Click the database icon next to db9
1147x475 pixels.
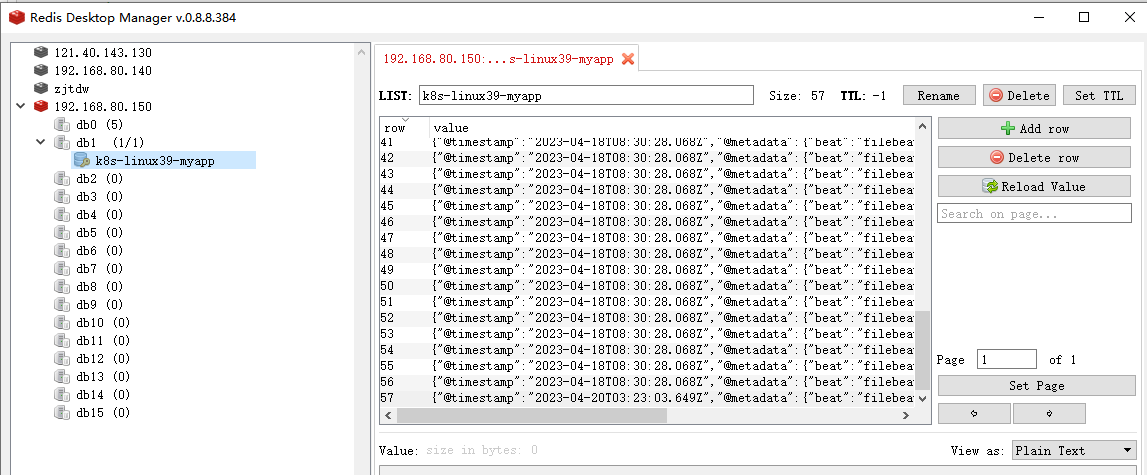pos(61,304)
